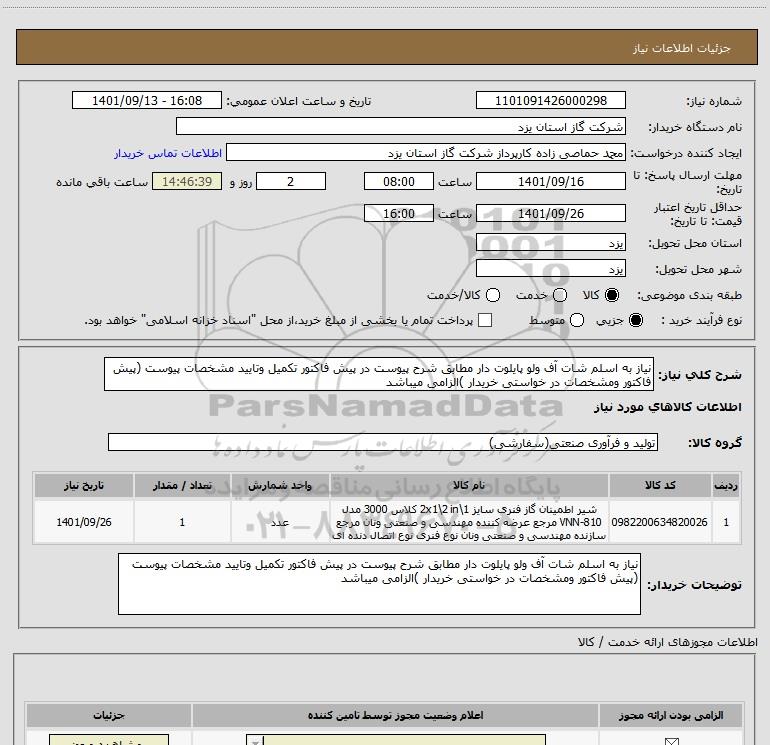This screenshot has height=745, width=770.
Task: Click the requester field مجد حماصی زاده
Action: pos(426,152)
